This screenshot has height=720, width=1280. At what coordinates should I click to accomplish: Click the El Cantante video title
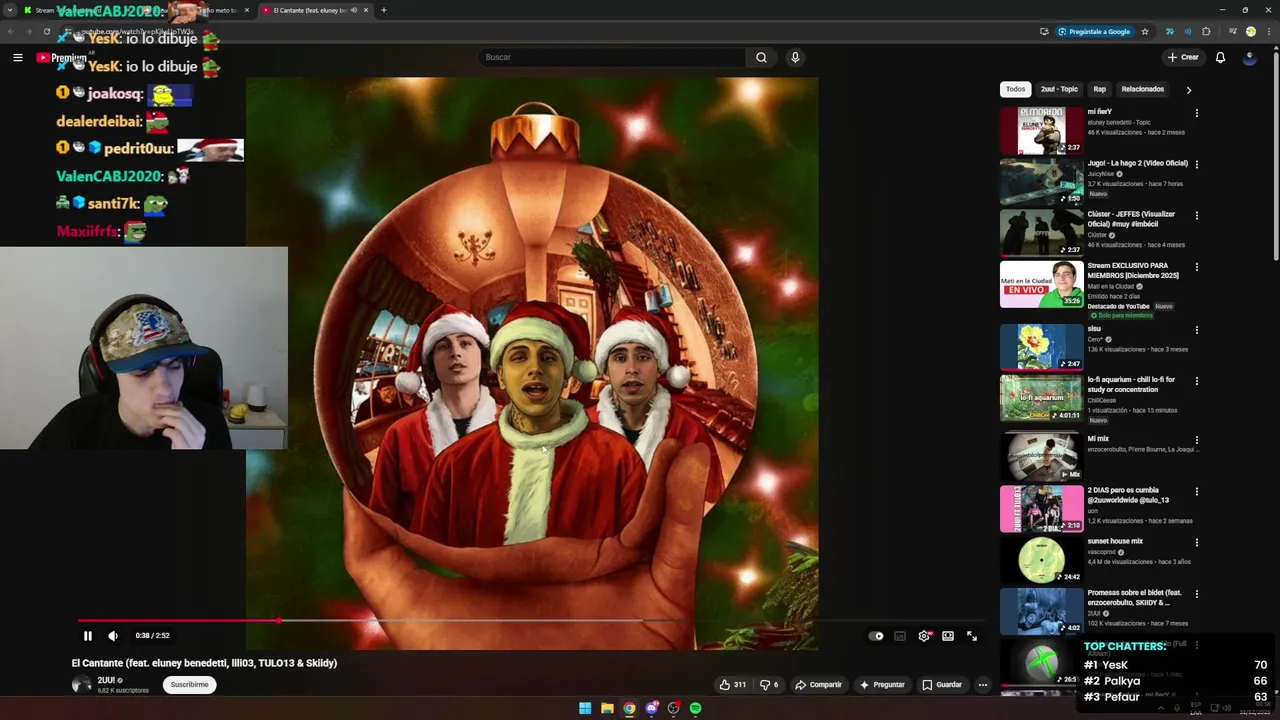pyautogui.click(x=204, y=663)
